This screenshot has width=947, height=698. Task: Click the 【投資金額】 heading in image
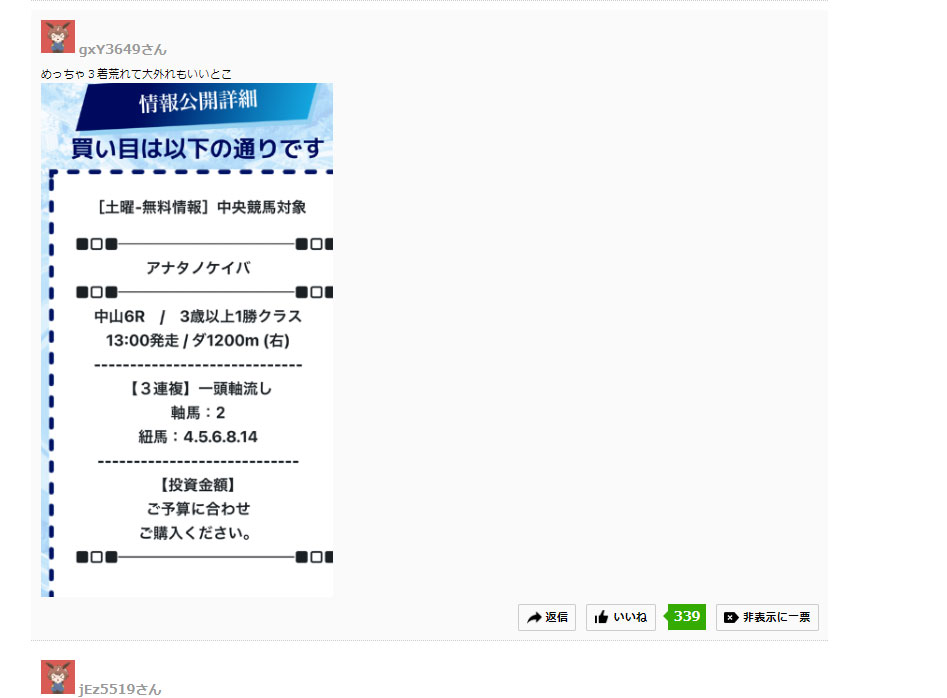coord(197,485)
